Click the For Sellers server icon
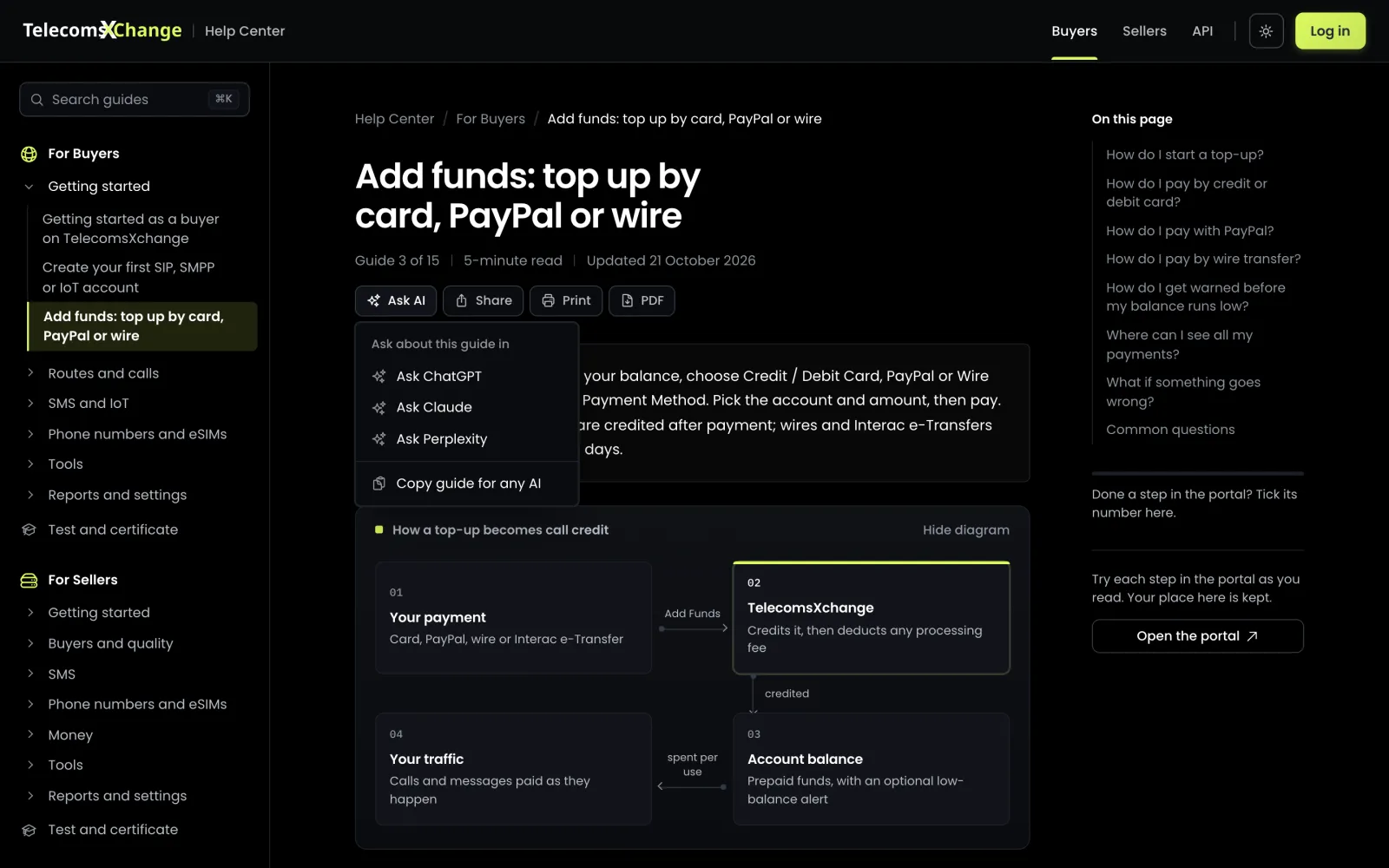1389x868 pixels. (30, 580)
